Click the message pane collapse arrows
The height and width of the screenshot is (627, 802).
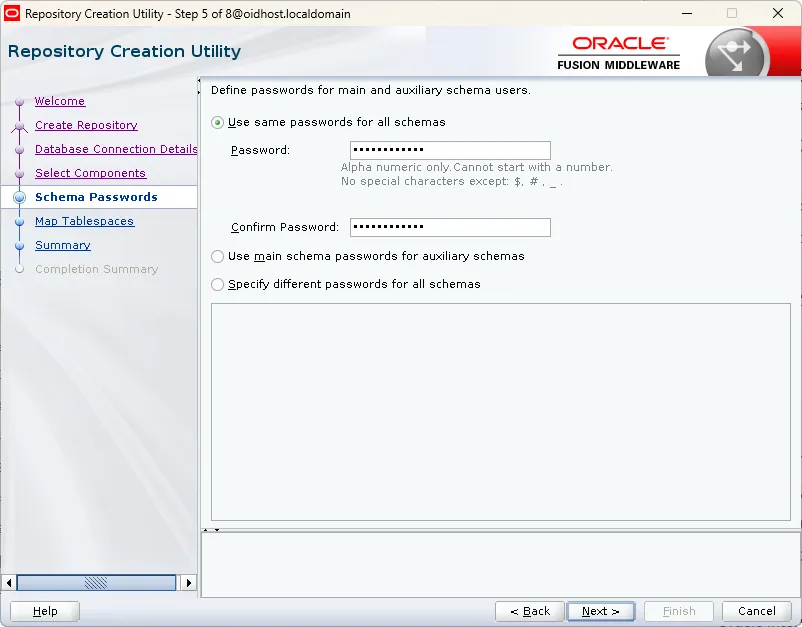pyautogui.click(x=211, y=530)
